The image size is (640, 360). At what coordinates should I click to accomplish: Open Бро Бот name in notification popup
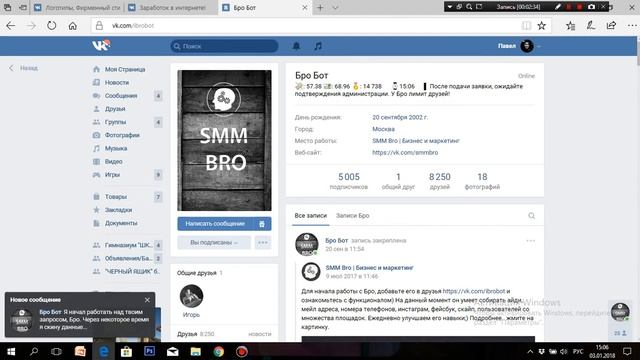[50, 312]
